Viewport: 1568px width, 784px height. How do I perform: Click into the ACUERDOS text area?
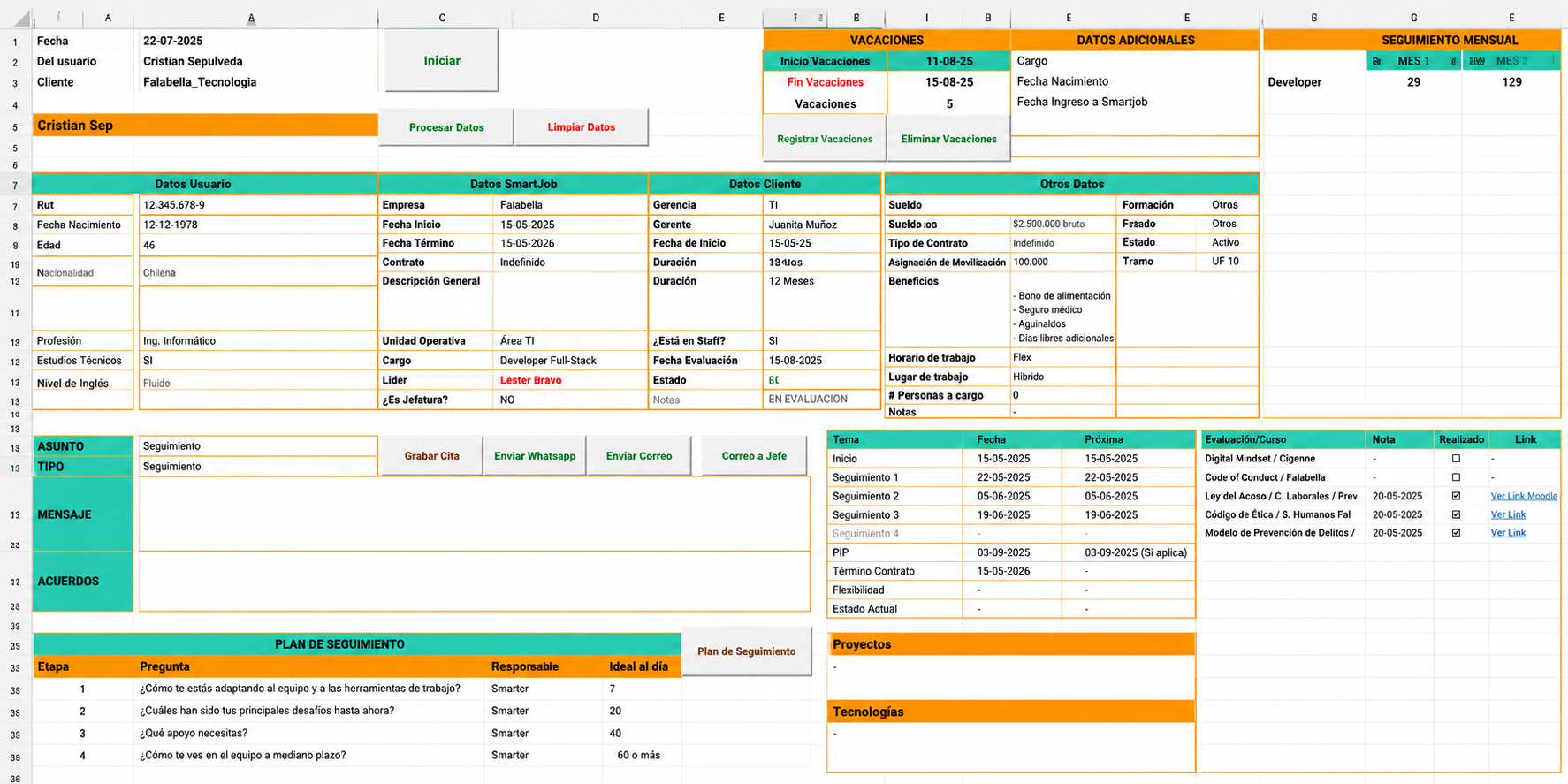click(474, 582)
